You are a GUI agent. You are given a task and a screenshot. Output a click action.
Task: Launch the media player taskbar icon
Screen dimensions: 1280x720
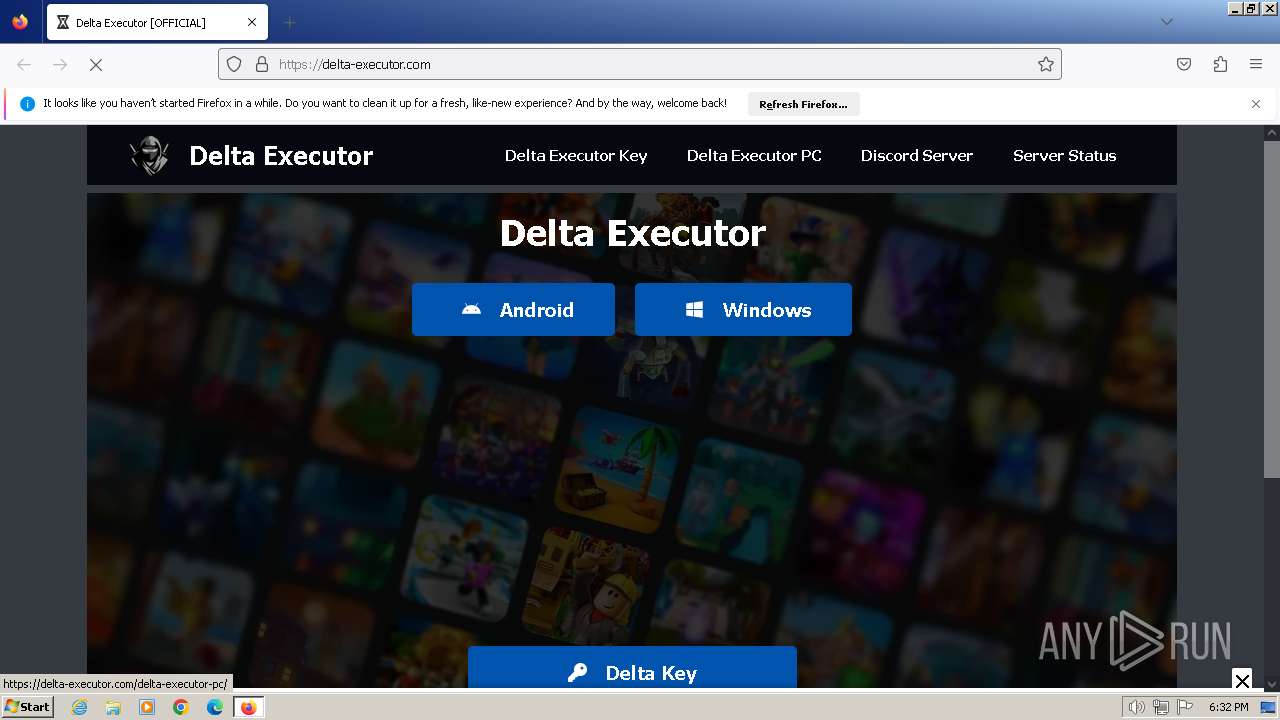point(147,707)
